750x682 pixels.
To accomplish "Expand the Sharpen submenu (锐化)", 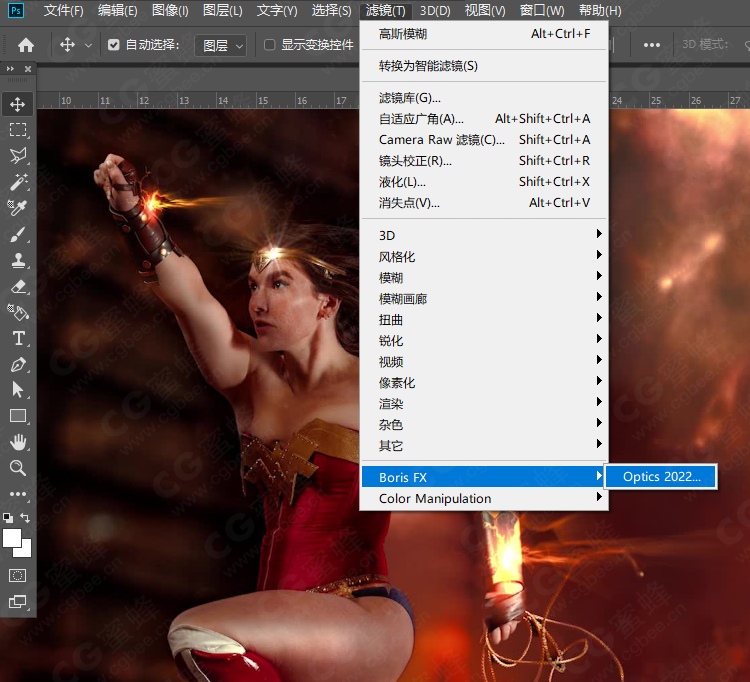I will coord(484,341).
